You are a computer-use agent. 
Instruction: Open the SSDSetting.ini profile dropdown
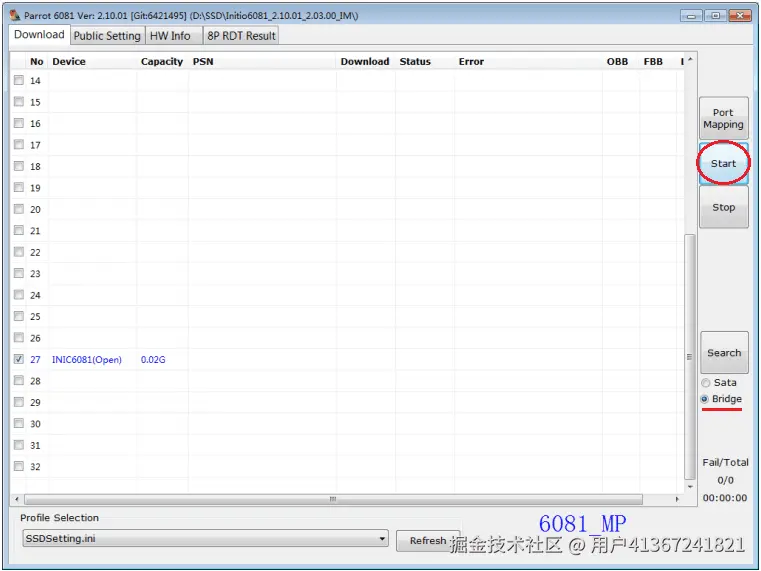pyautogui.click(x=205, y=538)
